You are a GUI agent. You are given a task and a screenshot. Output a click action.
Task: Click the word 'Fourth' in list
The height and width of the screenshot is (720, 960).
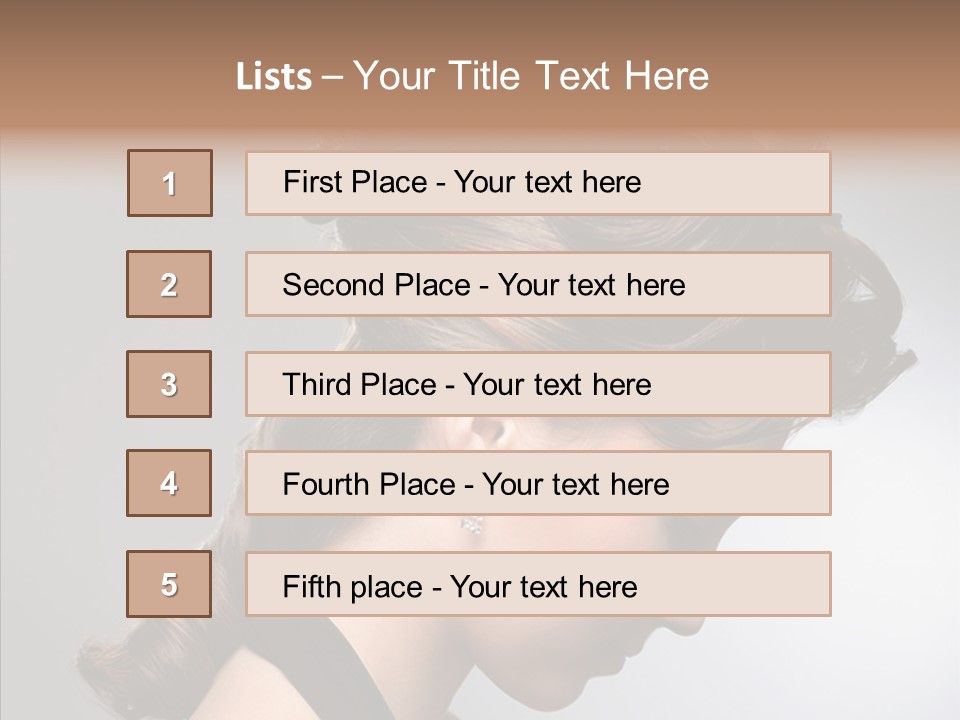tap(325, 484)
